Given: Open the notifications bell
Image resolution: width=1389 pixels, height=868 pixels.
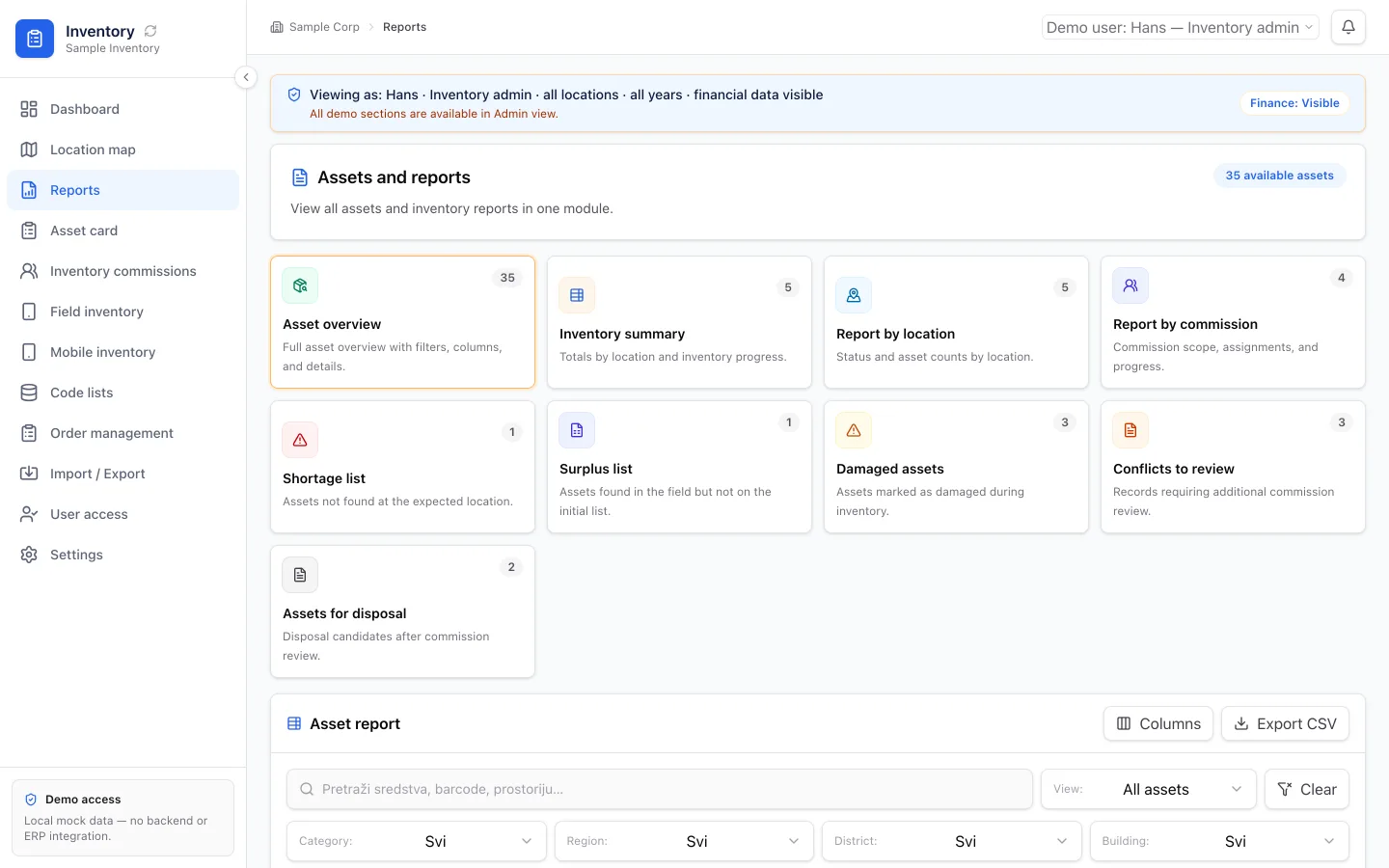Looking at the screenshot, I should coord(1348,27).
